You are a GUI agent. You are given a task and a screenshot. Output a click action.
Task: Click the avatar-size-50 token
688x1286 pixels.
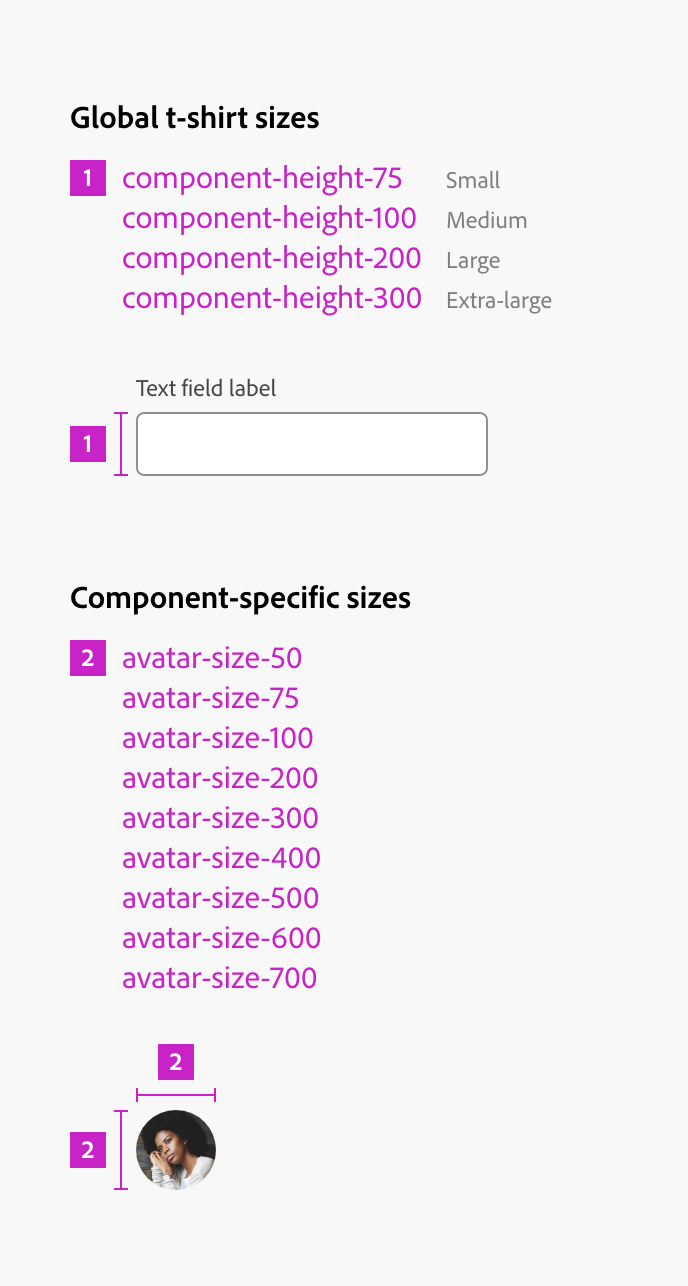(212, 659)
